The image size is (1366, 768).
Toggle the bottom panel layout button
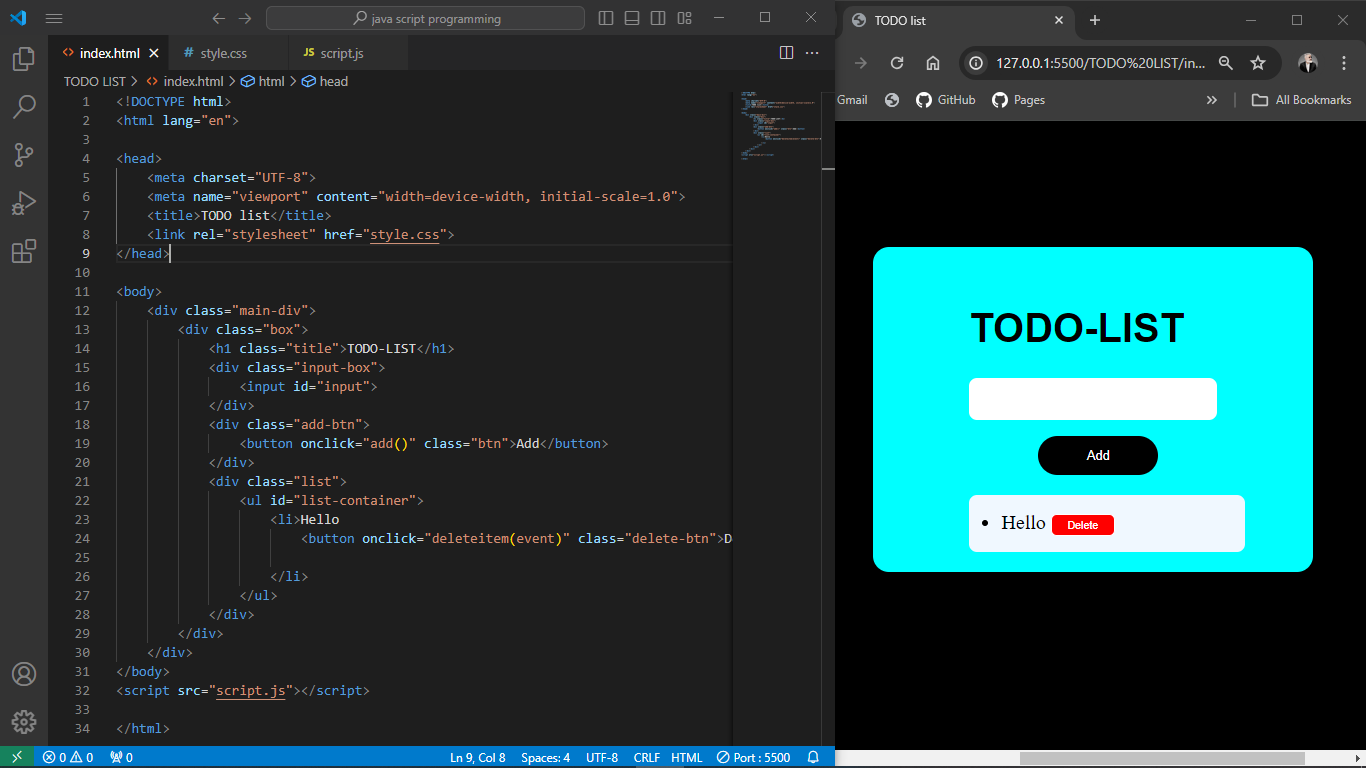click(x=632, y=18)
